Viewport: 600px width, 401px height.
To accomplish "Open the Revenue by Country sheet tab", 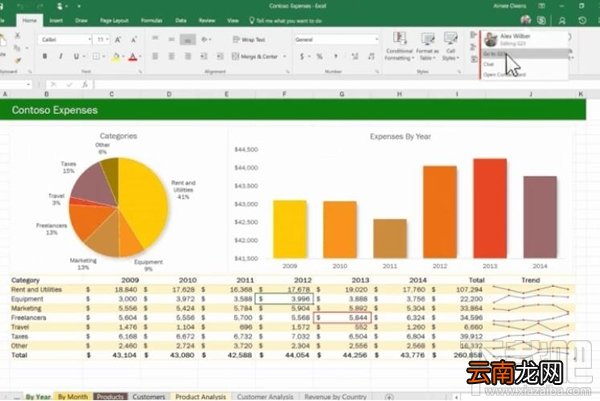I will [x=336, y=397].
